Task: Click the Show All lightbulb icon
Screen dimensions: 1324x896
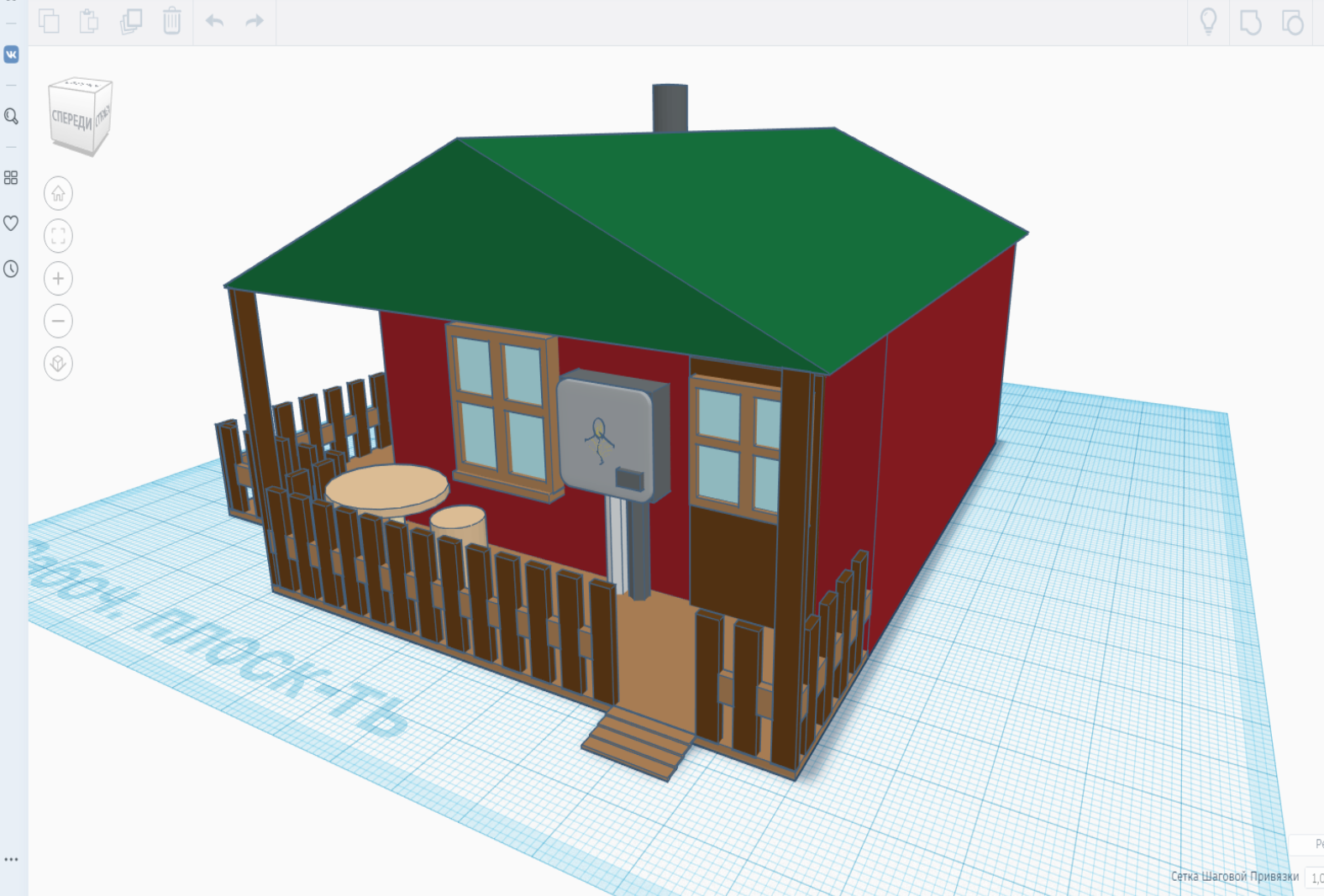Action: [1208, 21]
